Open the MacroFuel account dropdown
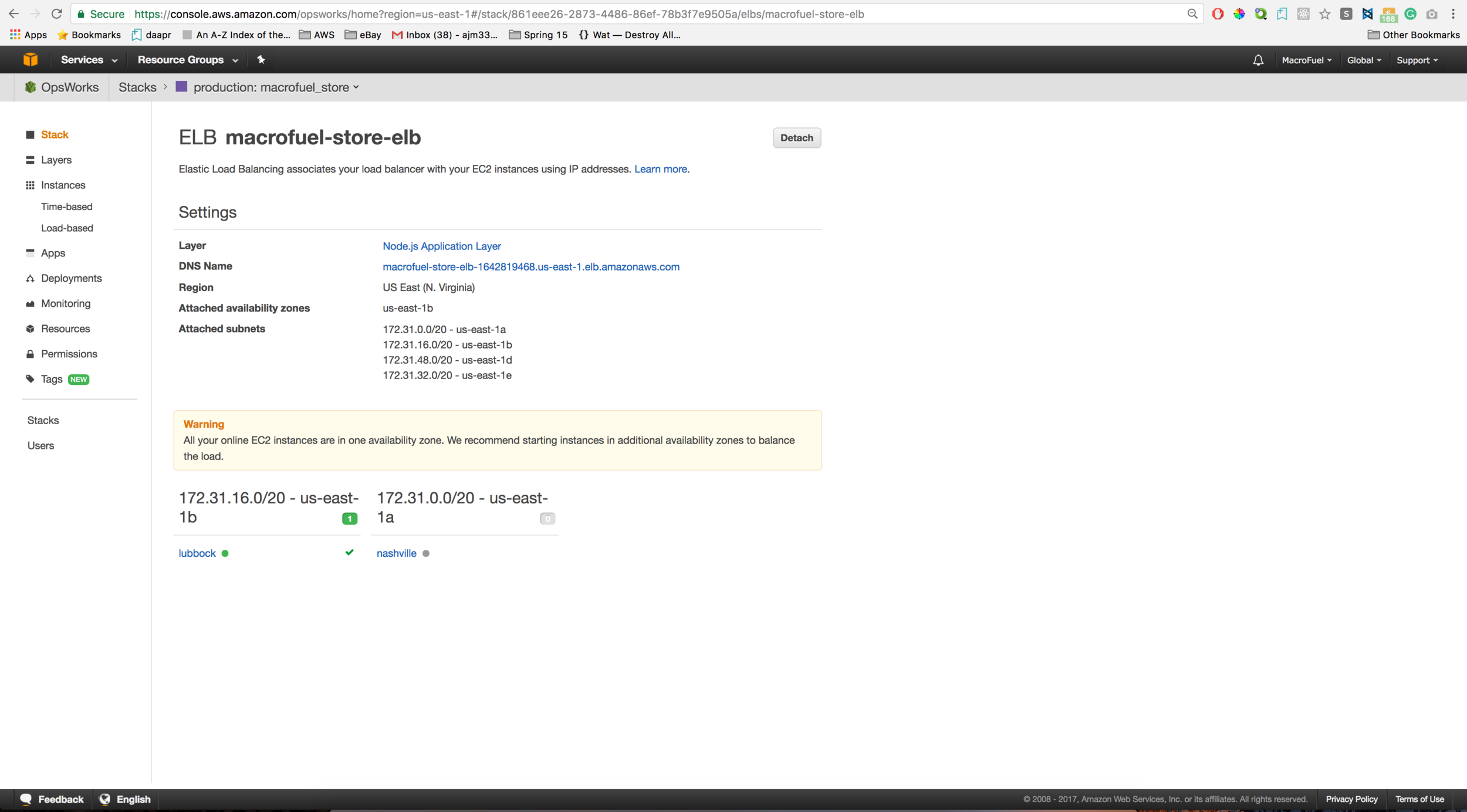 click(1307, 60)
